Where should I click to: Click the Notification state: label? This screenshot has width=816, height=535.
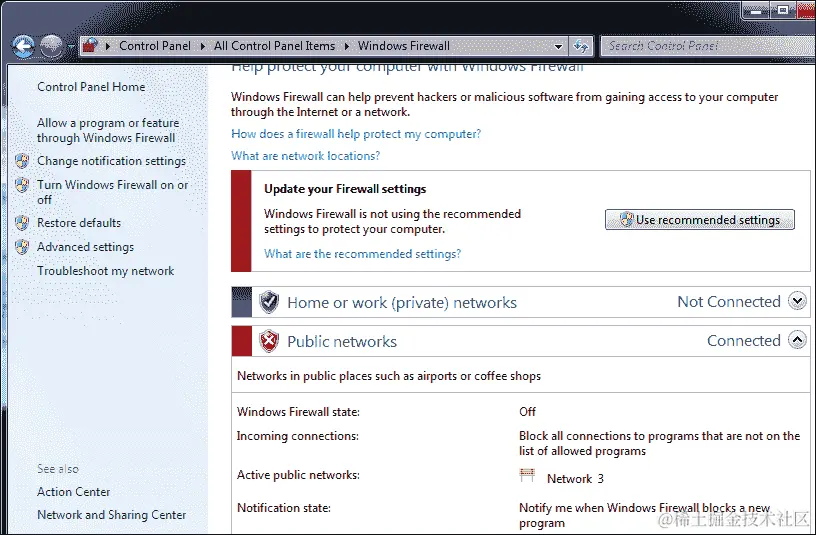[284, 508]
